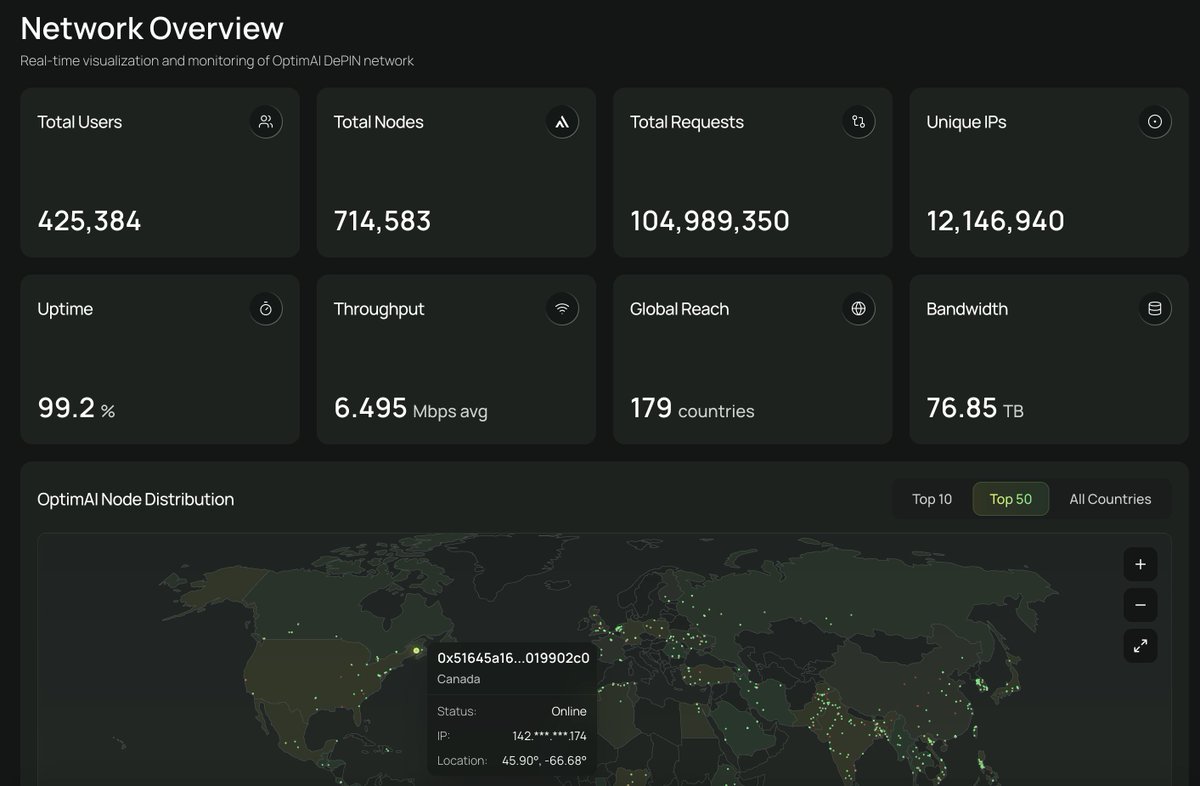Viewport: 1200px width, 786px height.
Task: Select the Global Reach countries card
Action: [x=752, y=359]
